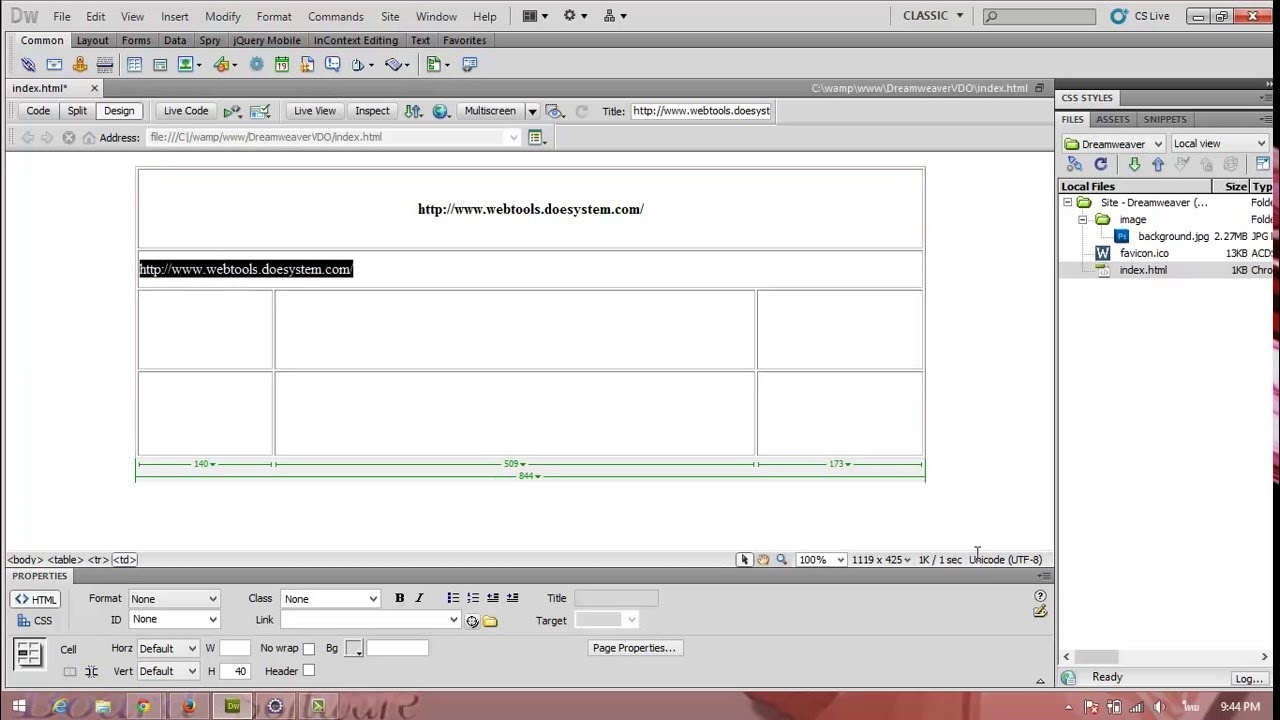Switch to Code view
Image resolution: width=1280 pixels, height=720 pixels.
coord(38,111)
